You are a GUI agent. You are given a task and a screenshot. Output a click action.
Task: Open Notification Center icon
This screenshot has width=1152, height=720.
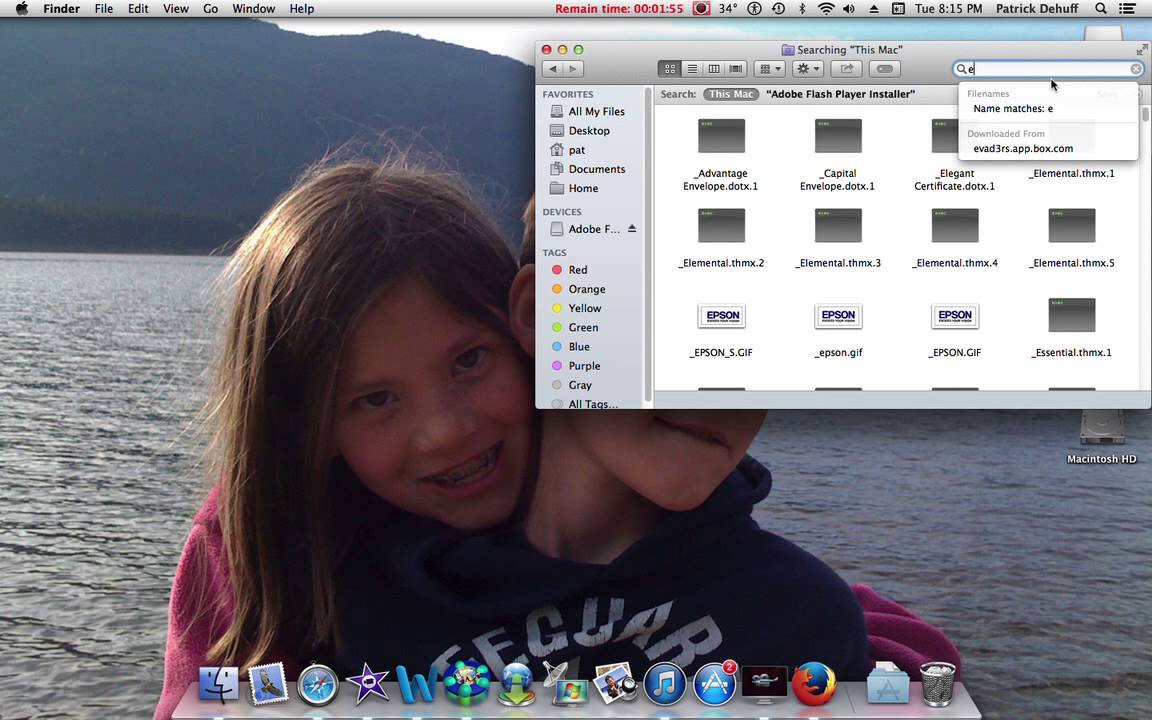coord(1126,9)
